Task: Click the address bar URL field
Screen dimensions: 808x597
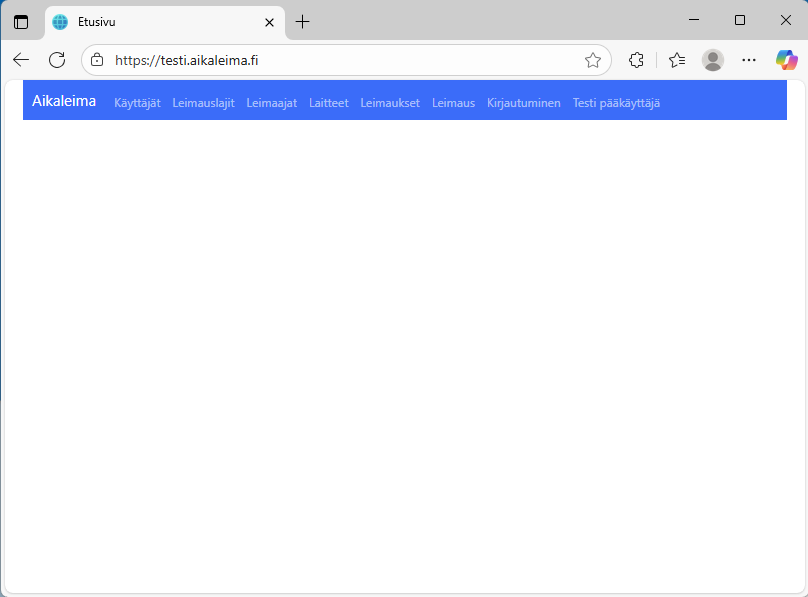Action: [x=340, y=60]
